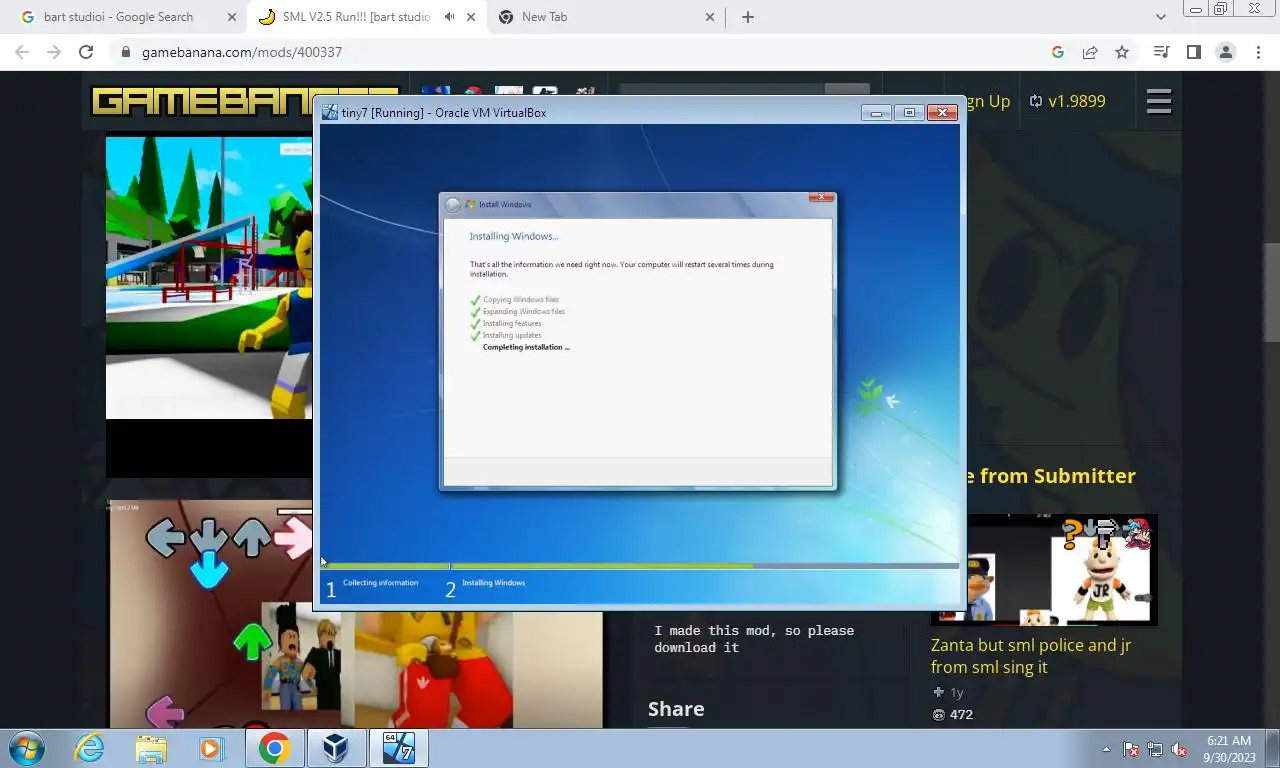Open volume speaker icon in tray
This screenshot has height=768, width=1280.
(x=1179, y=749)
